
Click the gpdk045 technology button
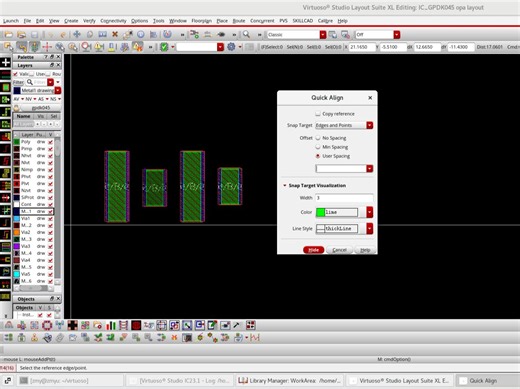click(40, 108)
